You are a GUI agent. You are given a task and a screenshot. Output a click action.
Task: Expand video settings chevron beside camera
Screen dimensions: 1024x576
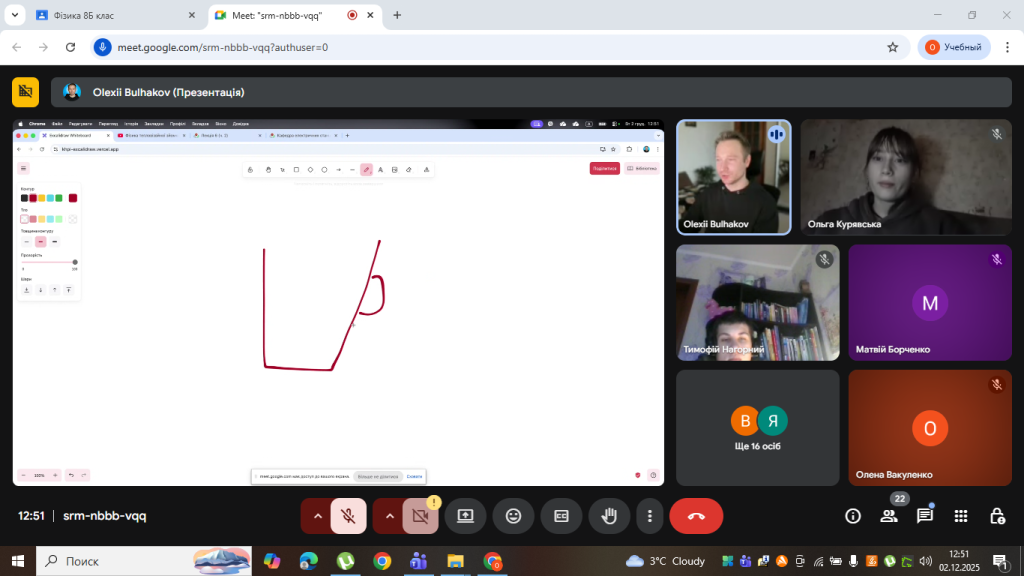point(389,516)
